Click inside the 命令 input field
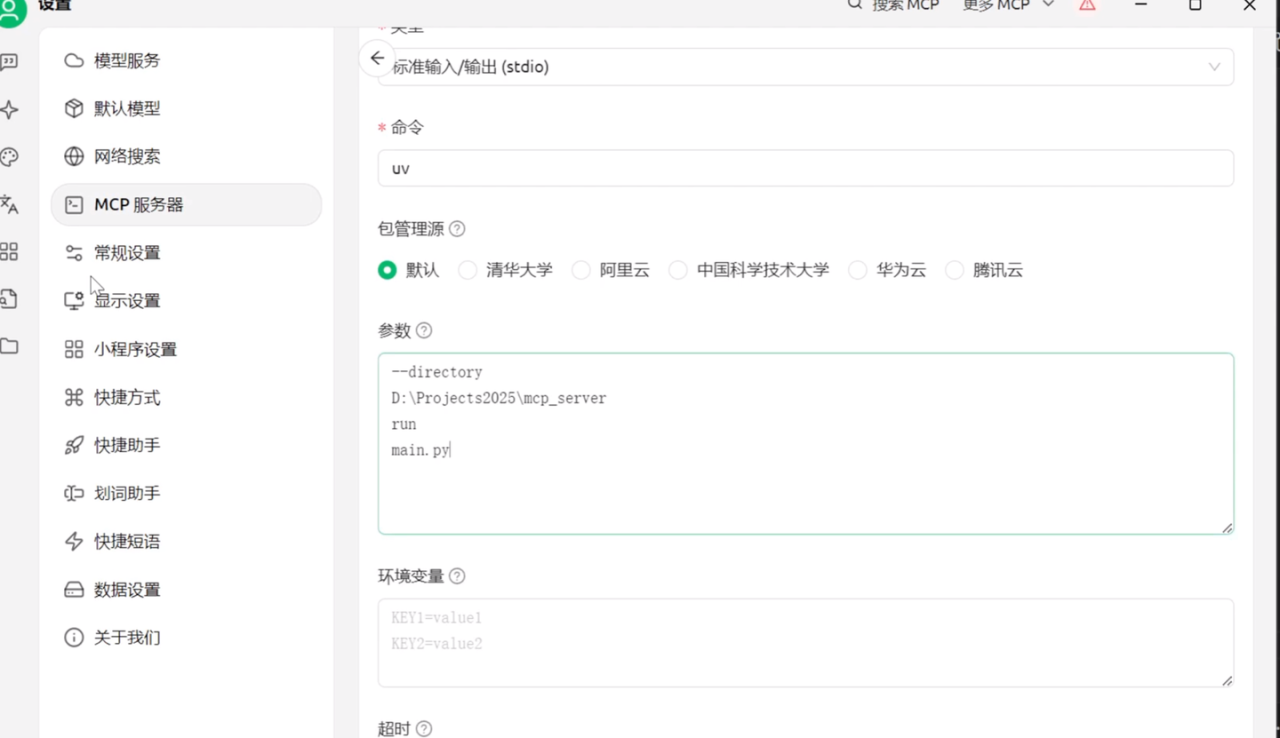Viewport: 1280px width, 738px height. (805, 168)
